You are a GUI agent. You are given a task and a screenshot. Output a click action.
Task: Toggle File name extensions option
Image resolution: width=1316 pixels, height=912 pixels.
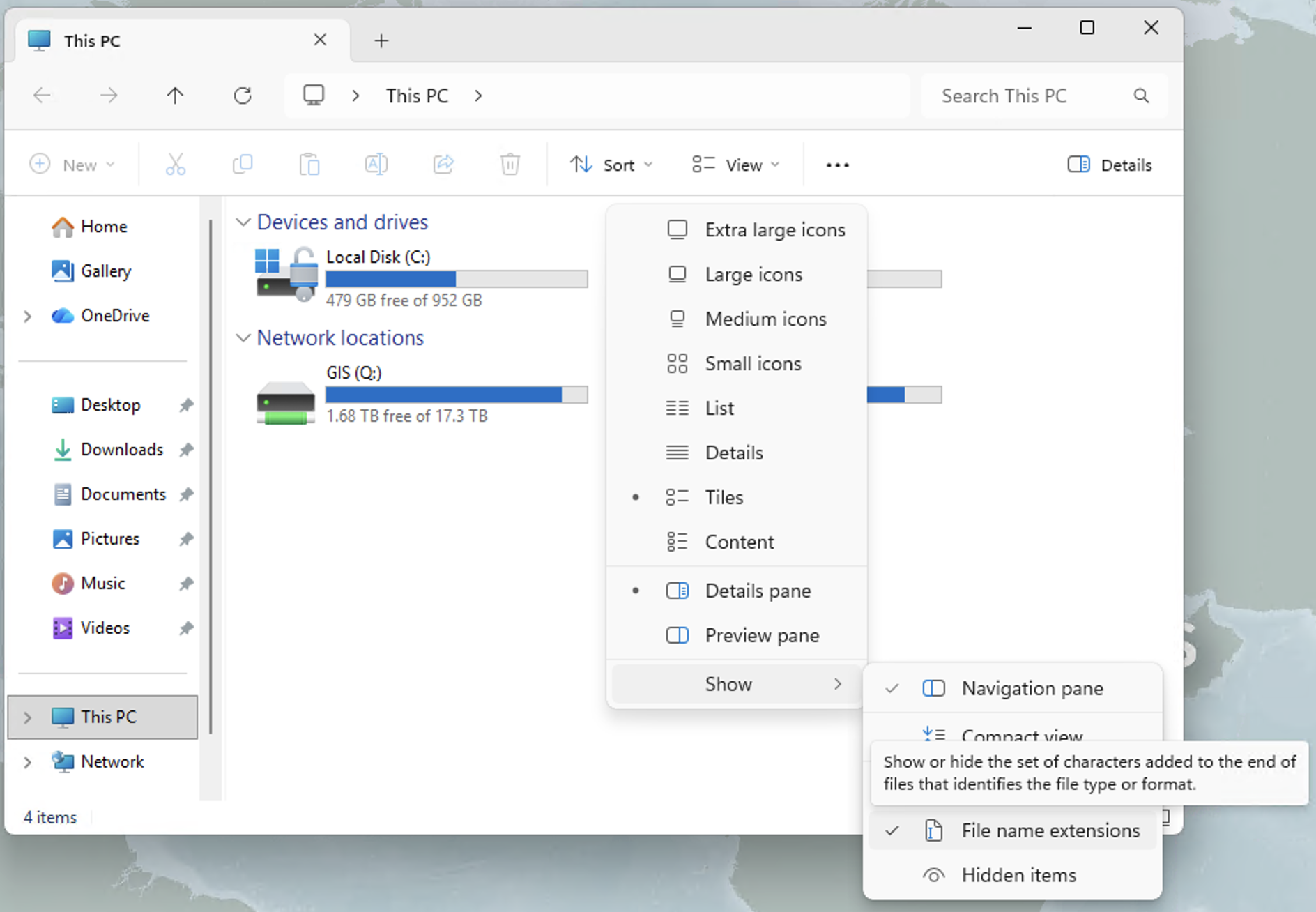coord(1050,830)
